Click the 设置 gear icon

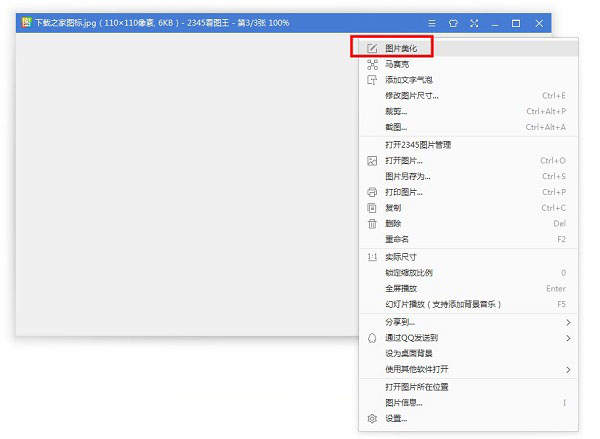[372, 418]
